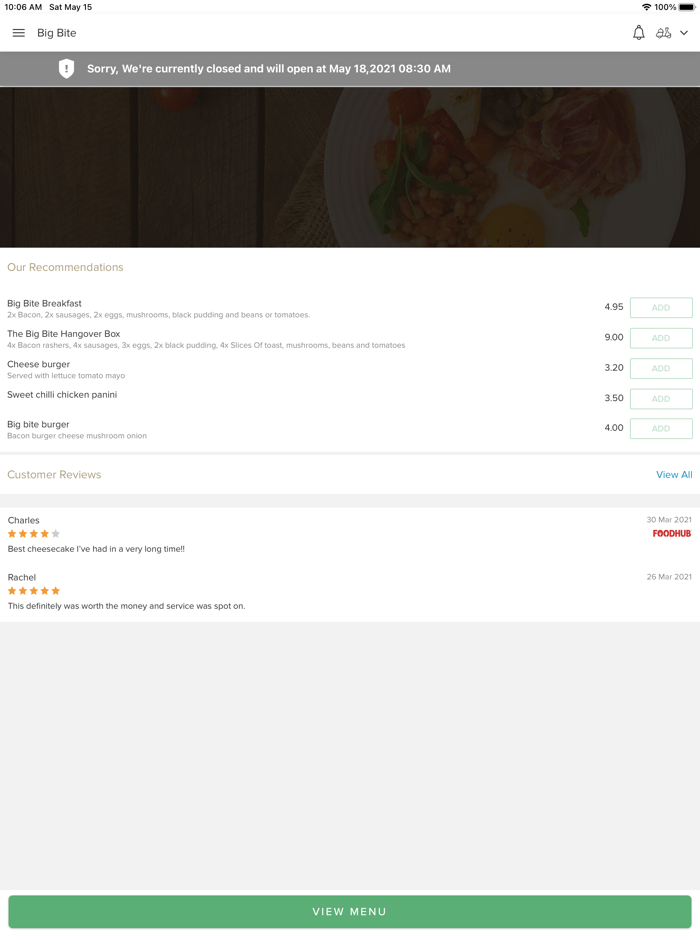Image resolution: width=700 pixels, height=934 pixels.
Task: Open Rachel's customer review
Action: click(x=126, y=606)
